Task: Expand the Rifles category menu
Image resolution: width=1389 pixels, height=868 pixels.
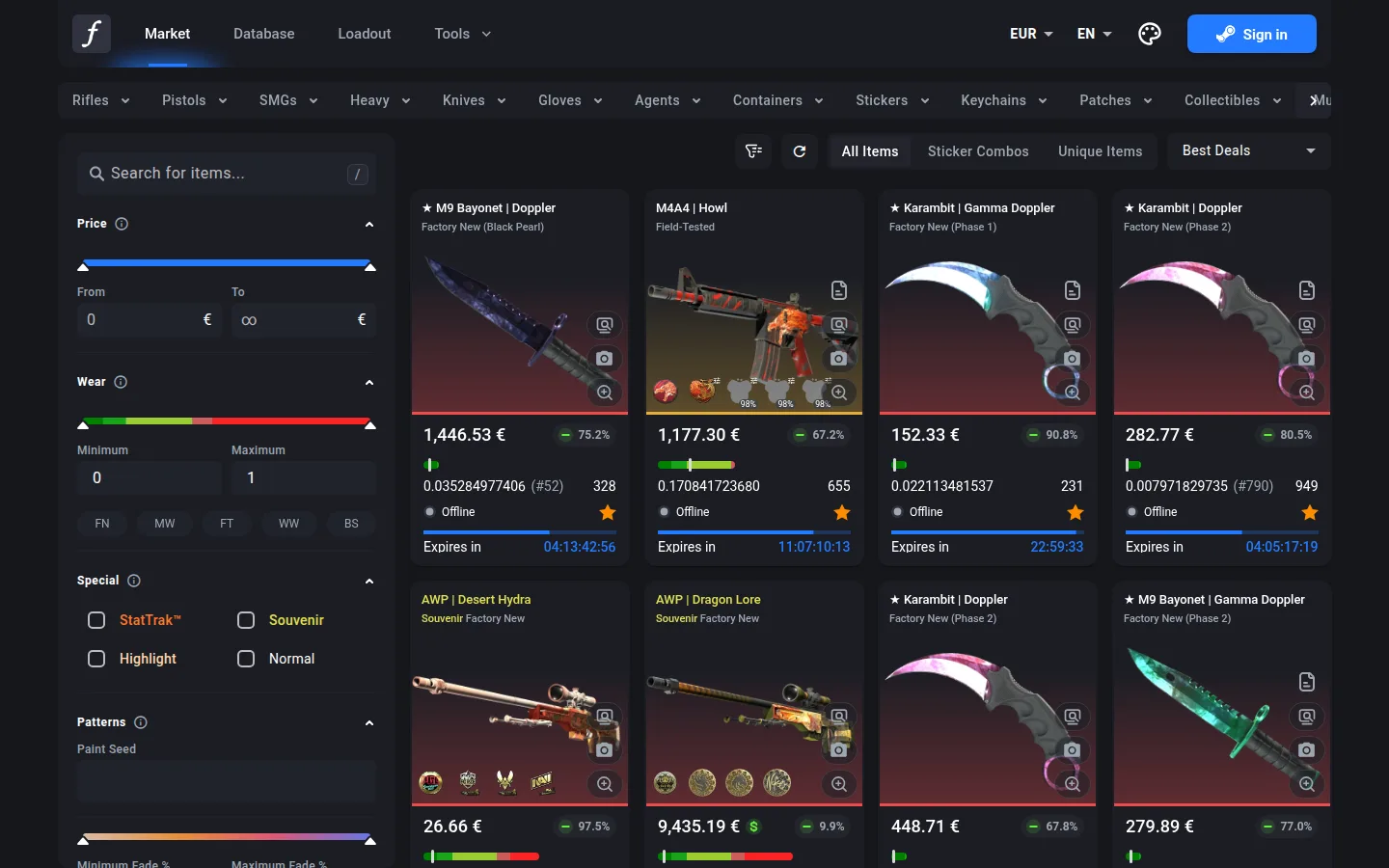Action: click(100, 100)
